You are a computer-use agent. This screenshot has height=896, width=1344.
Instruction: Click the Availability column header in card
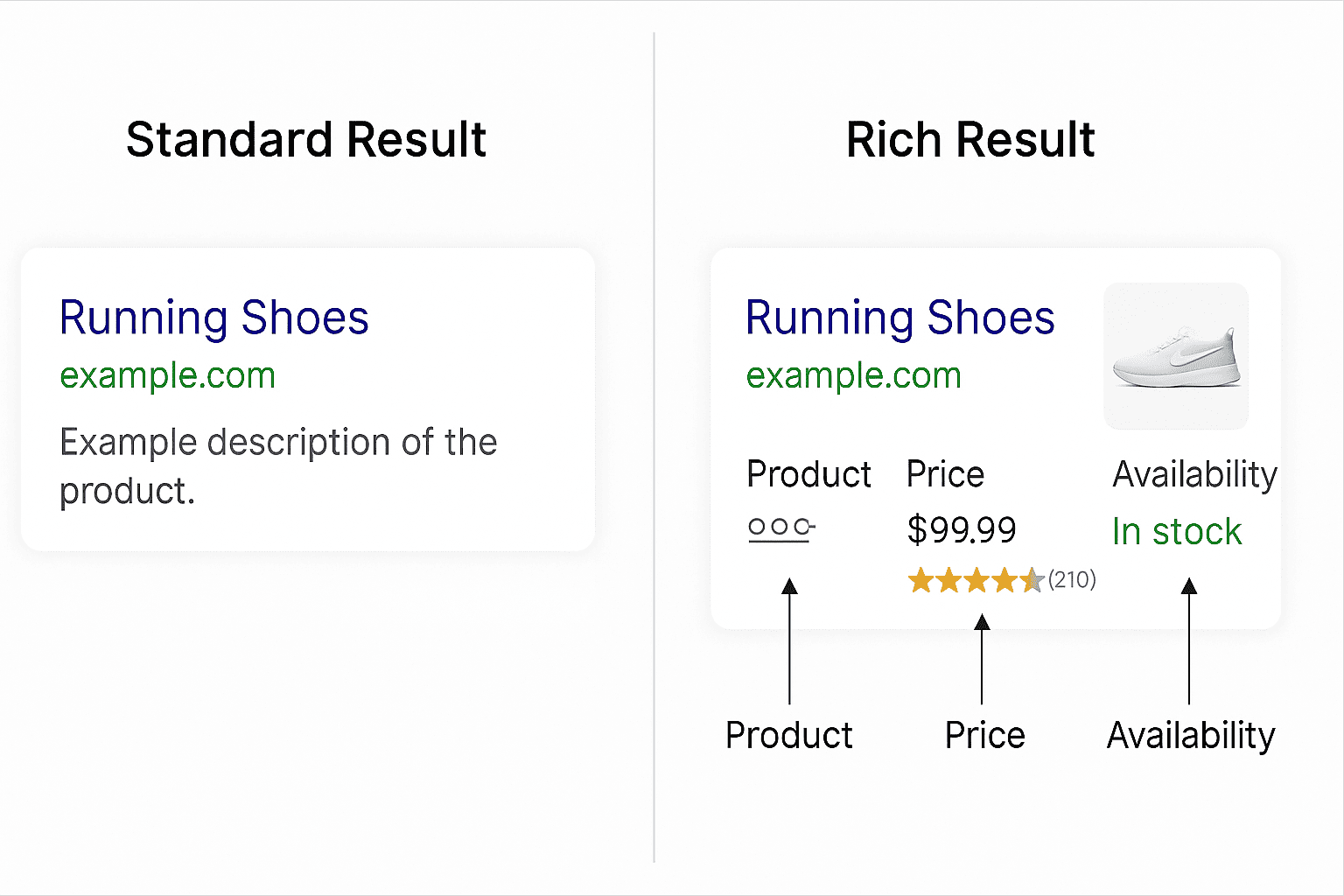1195,475
